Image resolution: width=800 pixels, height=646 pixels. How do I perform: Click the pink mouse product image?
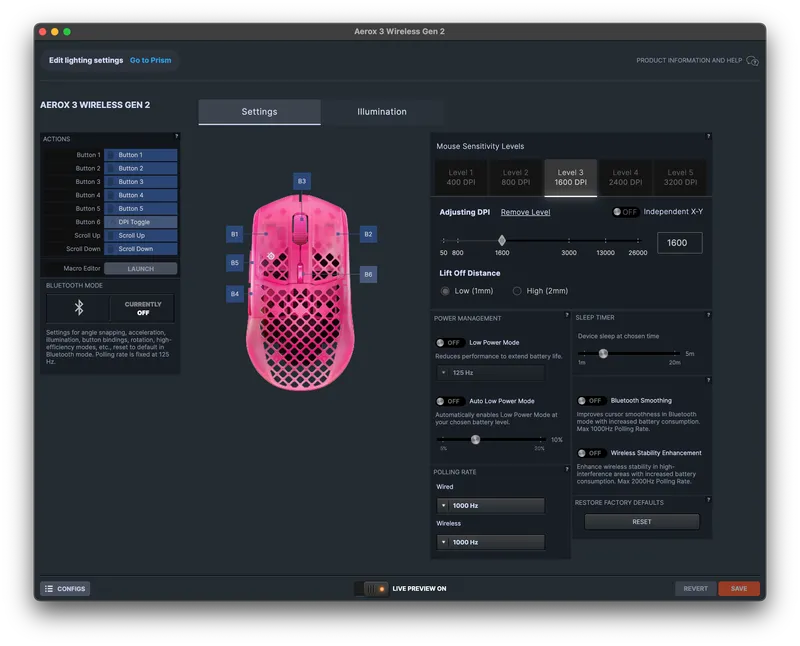(300, 292)
